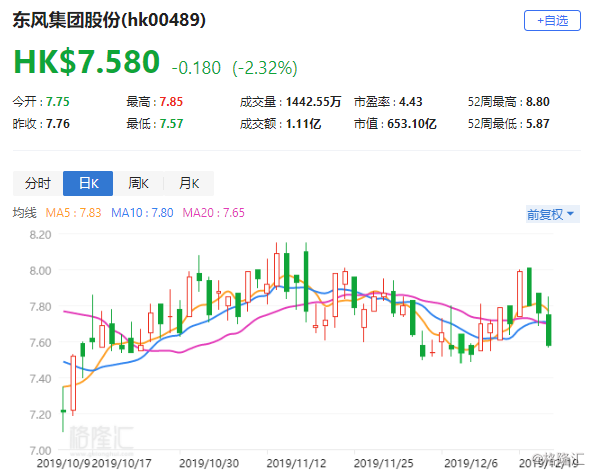Select the 日K chart tab

[x=88, y=183]
